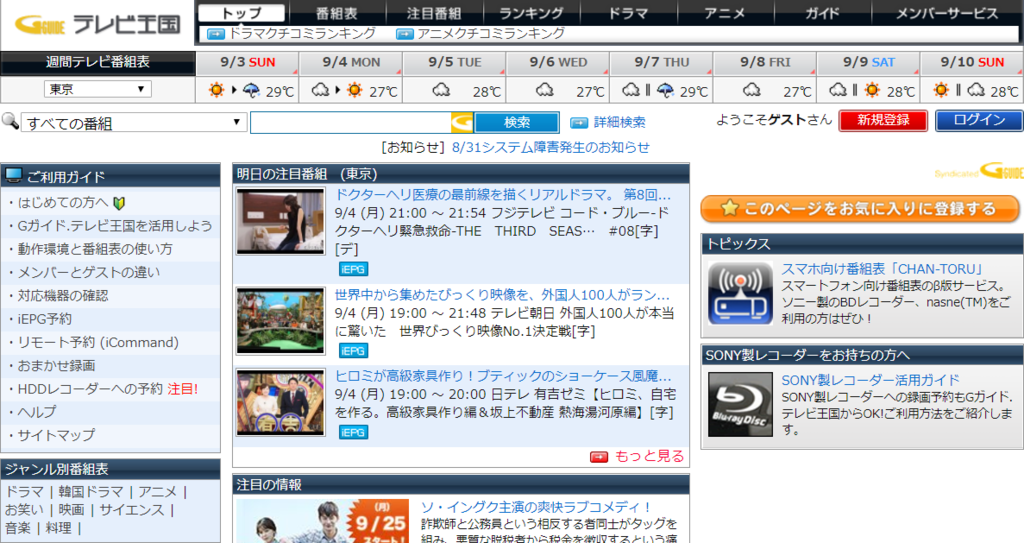Viewport: 1024px width, 543px height.
Task: Open the 東京 region dropdown
Action: pos(98,89)
